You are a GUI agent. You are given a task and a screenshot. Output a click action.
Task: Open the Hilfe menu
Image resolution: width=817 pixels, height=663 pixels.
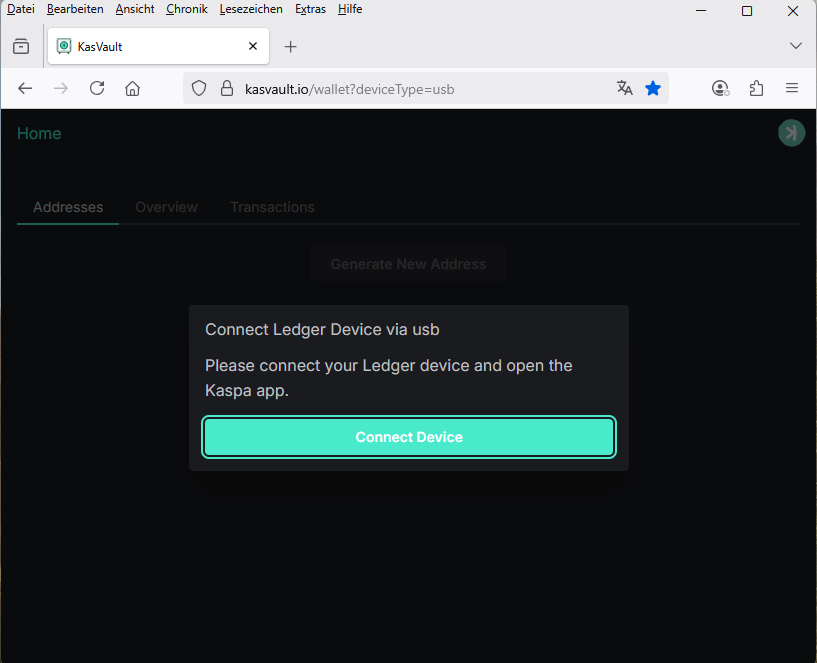350,9
